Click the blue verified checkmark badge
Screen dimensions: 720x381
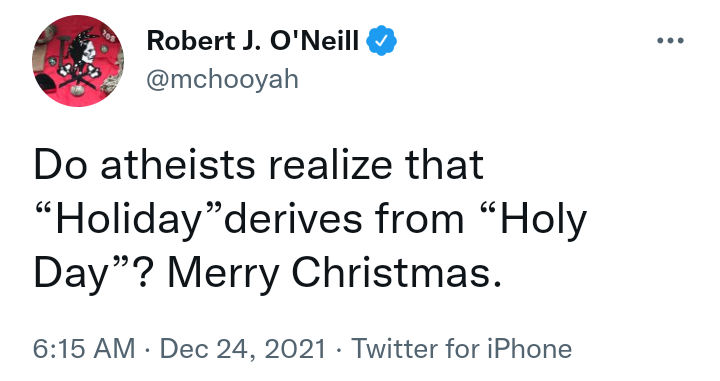382,41
